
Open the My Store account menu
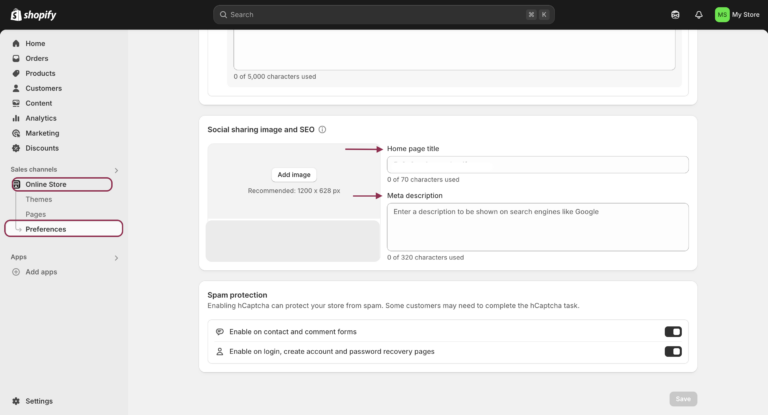737,15
